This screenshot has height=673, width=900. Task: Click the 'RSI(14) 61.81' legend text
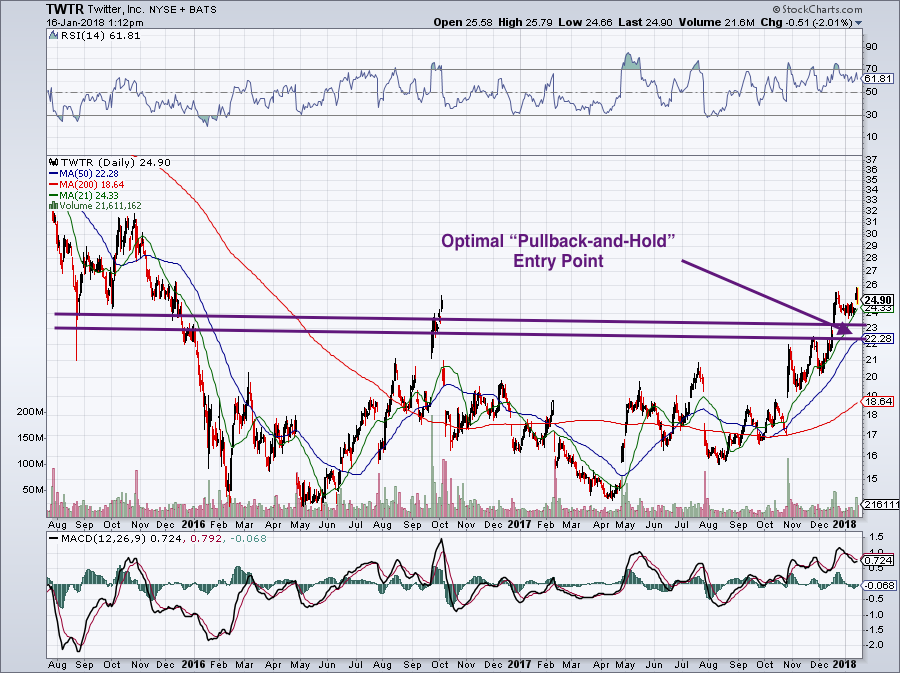[100, 36]
